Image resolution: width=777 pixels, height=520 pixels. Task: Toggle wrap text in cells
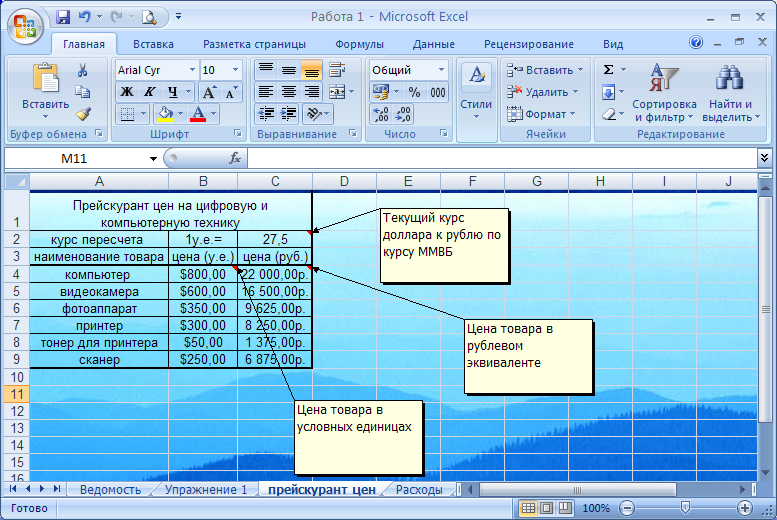click(337, 70)
